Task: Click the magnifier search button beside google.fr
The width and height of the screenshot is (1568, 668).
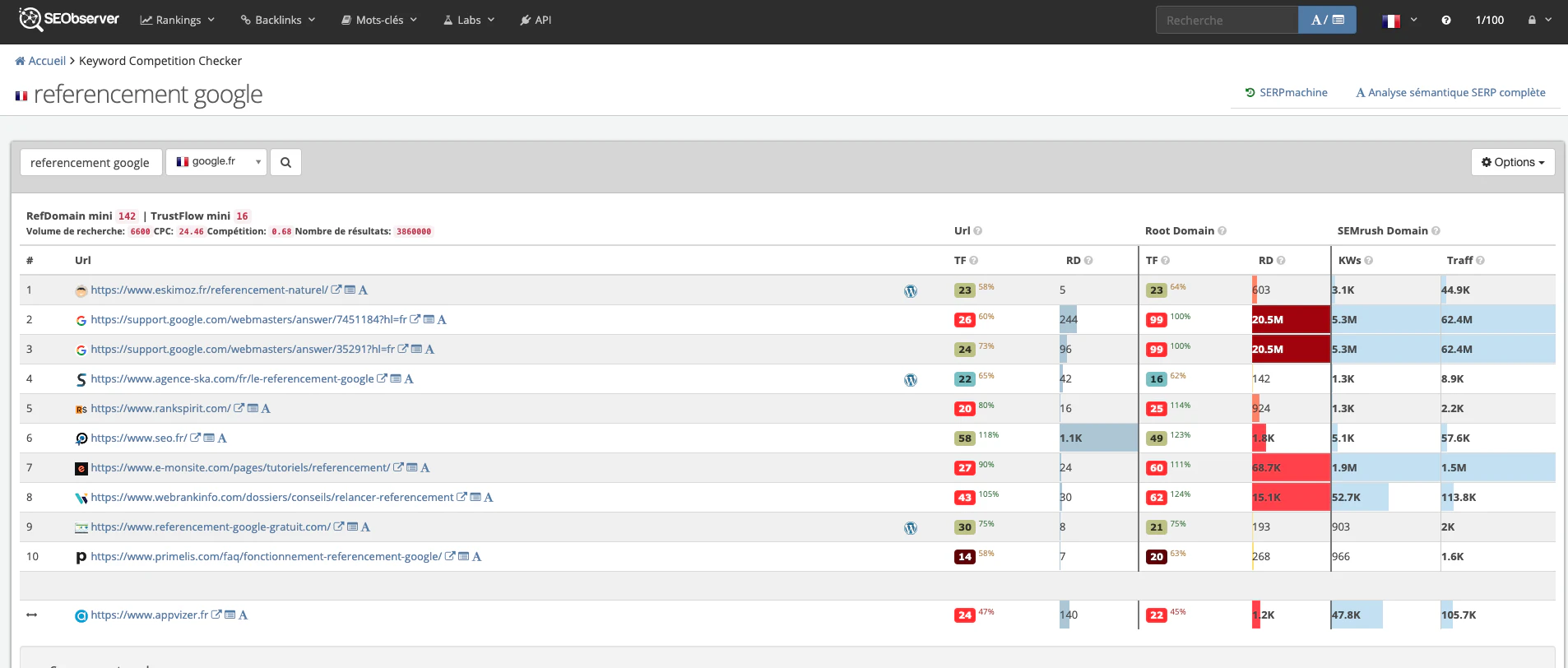Action: 285,162
